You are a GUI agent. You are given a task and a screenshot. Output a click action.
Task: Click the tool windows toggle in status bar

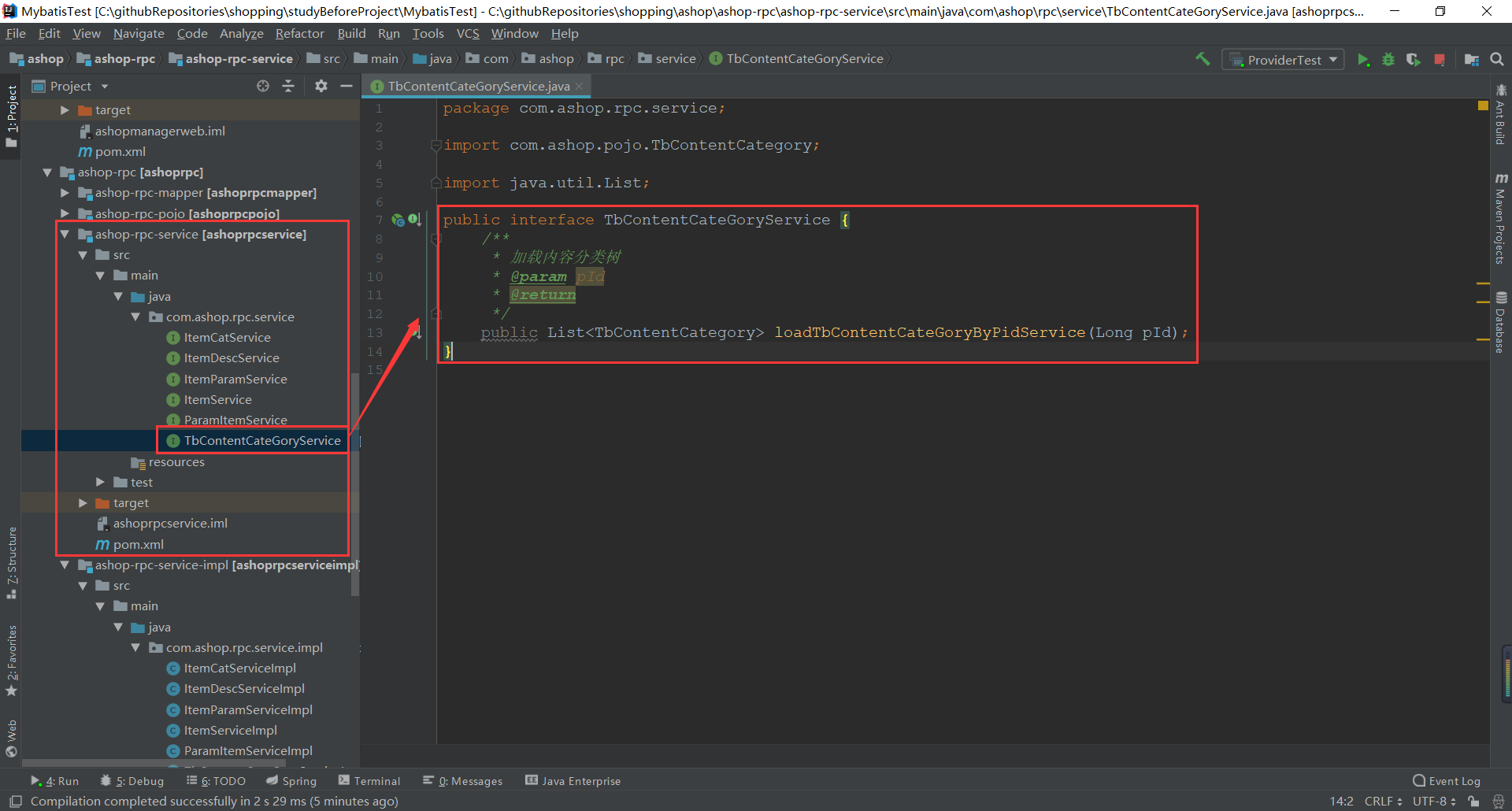[x=15, y=802]
